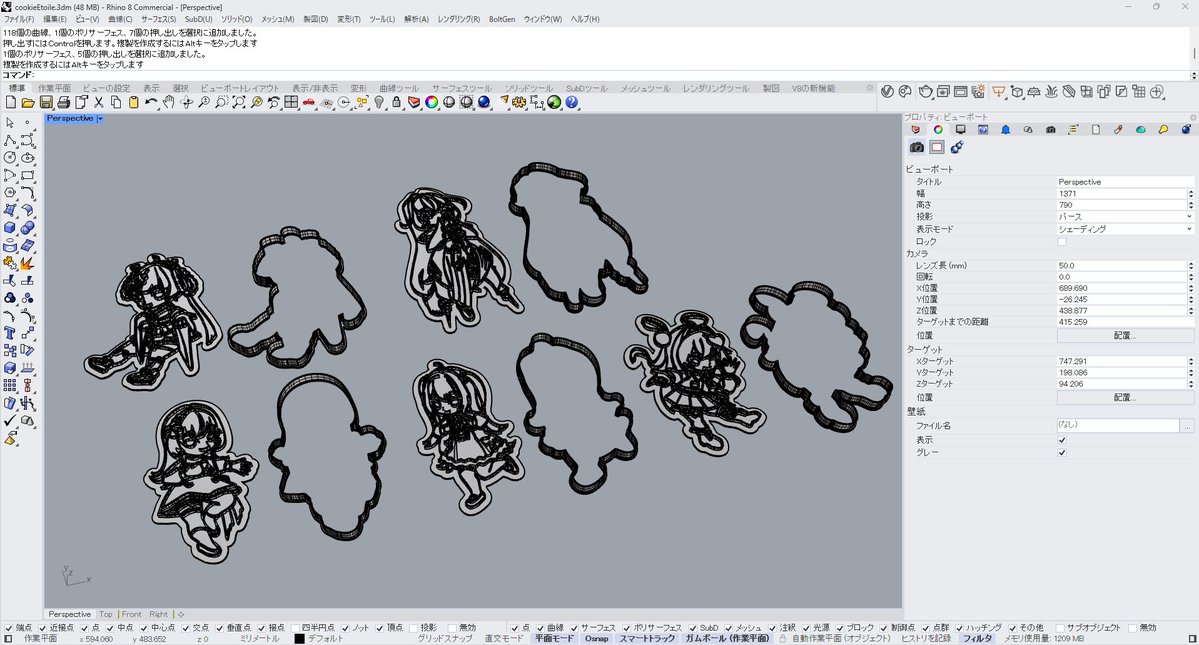Open the 投影 projection dropdown
Viewport: 1199px width, 645px height.
pyautogui.click(x=1125, y=217)
